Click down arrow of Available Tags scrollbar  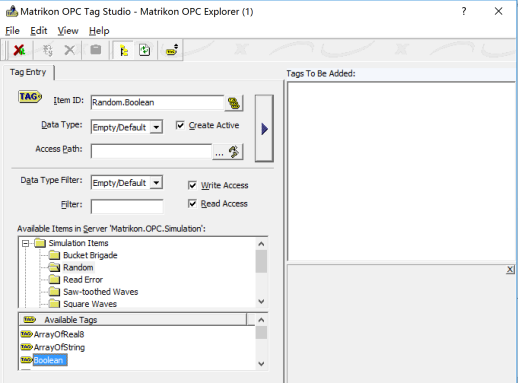coord(261,364)
